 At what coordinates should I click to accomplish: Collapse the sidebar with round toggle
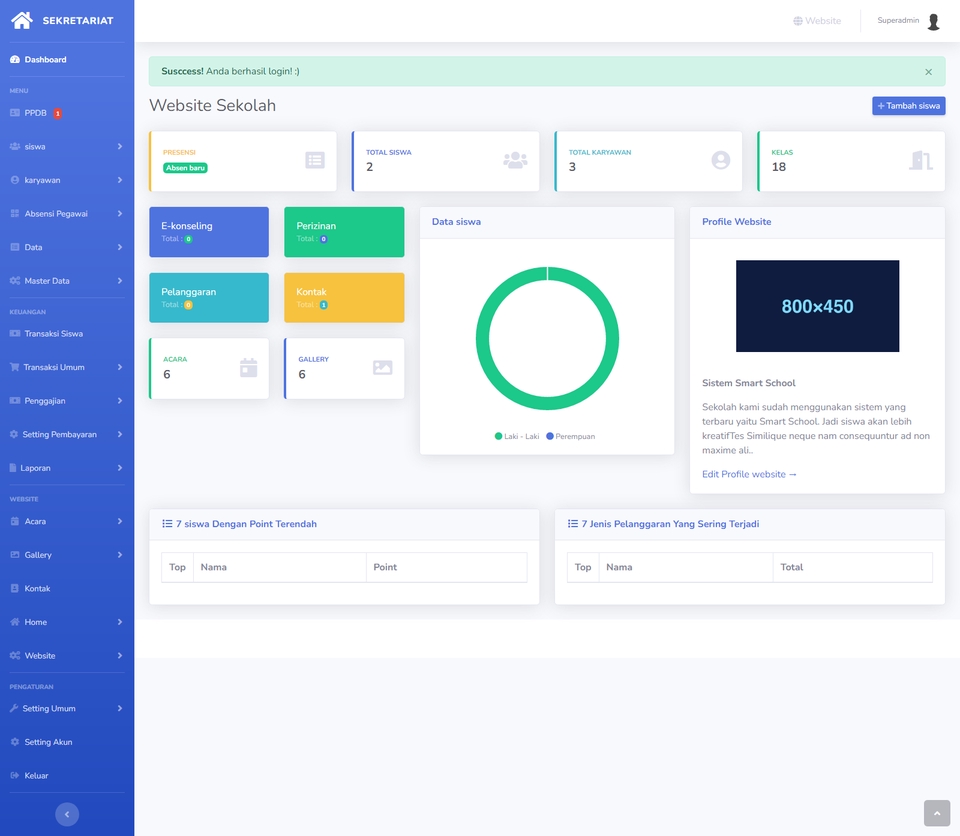(67, 814)
